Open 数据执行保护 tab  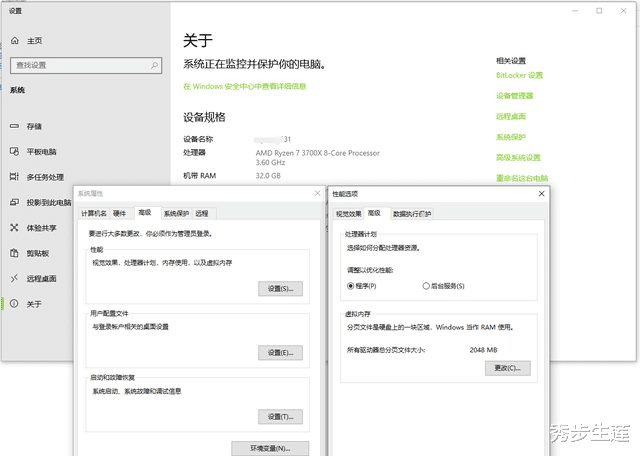(412, 214)
